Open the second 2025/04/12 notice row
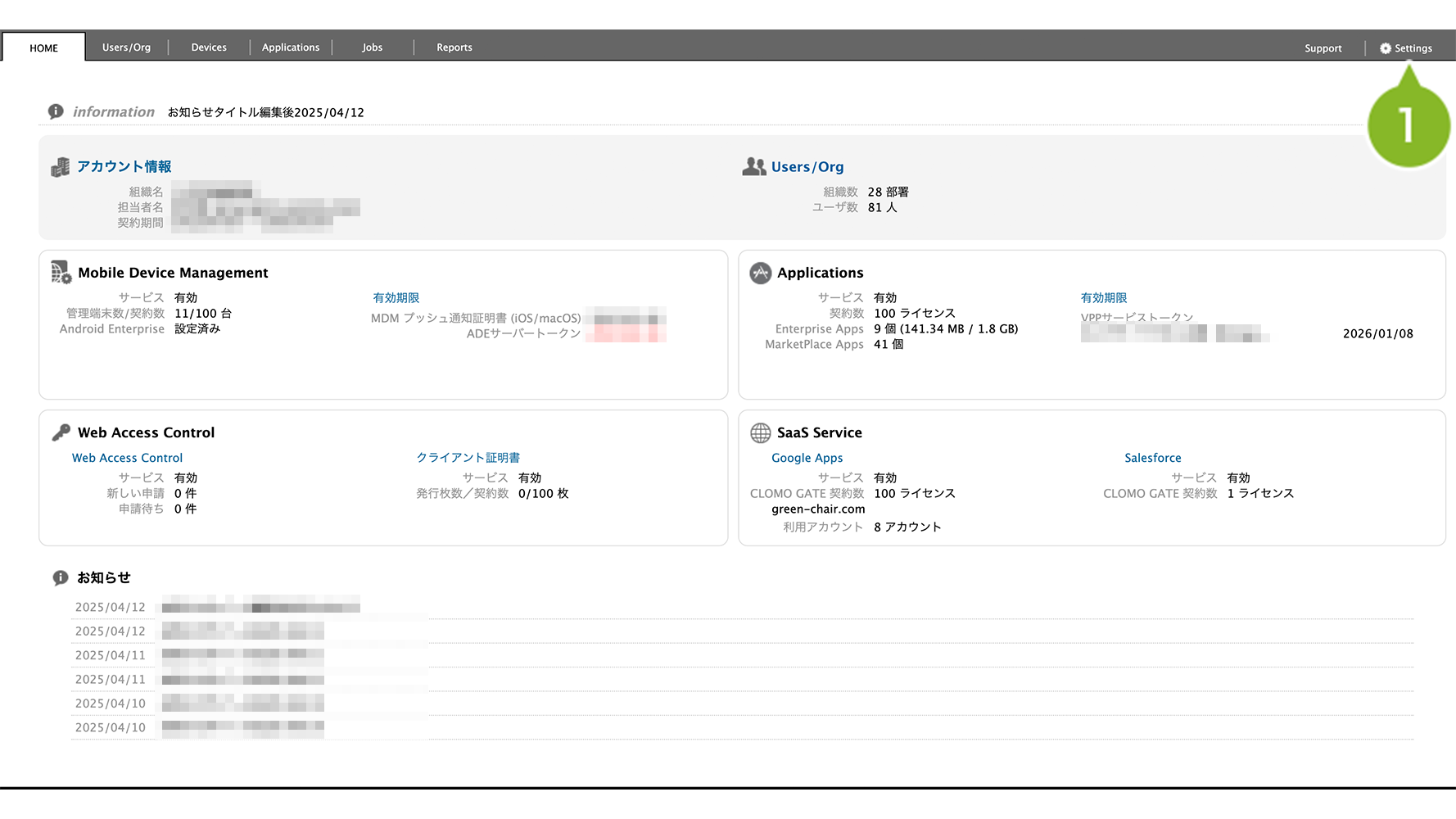Viewport: 1456px width, 819px height. [x=743, y=631]
